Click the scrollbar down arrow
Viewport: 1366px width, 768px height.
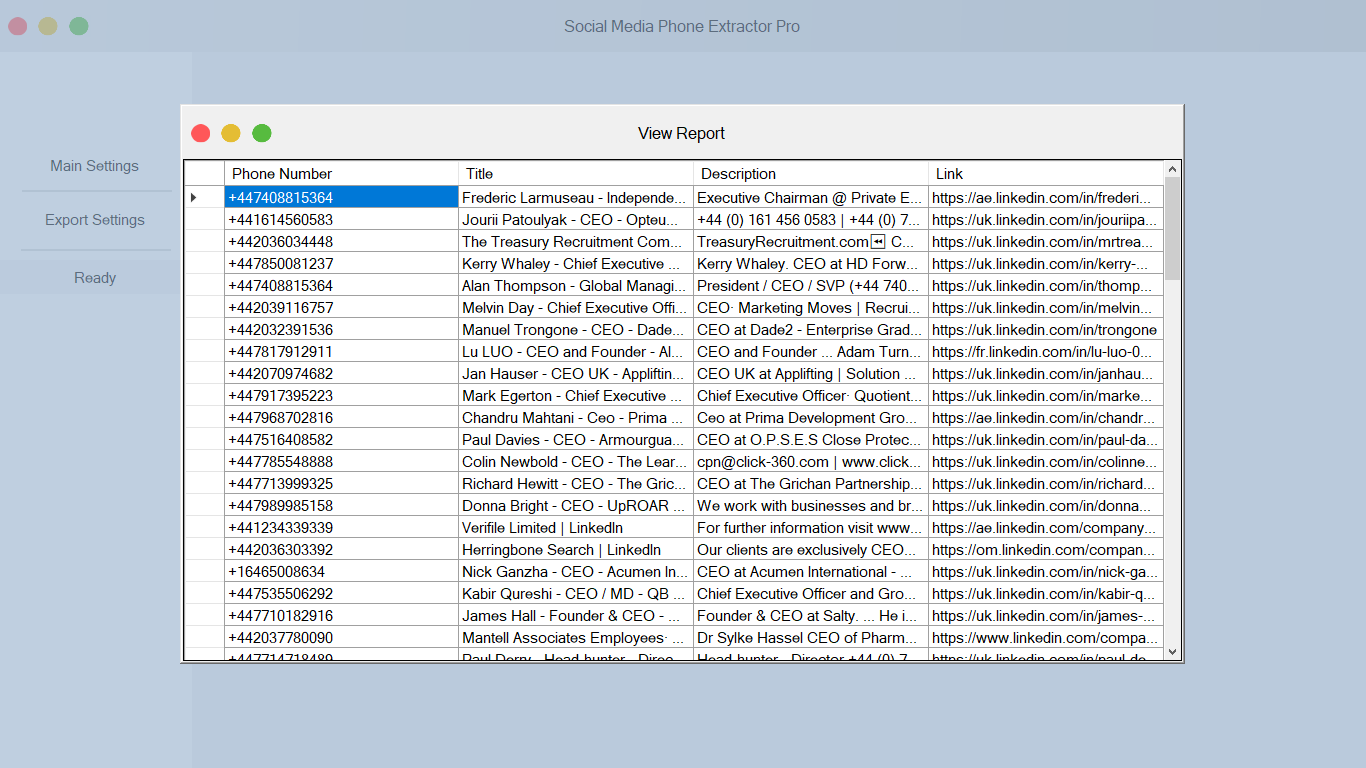pyautogui.click(x=1173, y=651)
